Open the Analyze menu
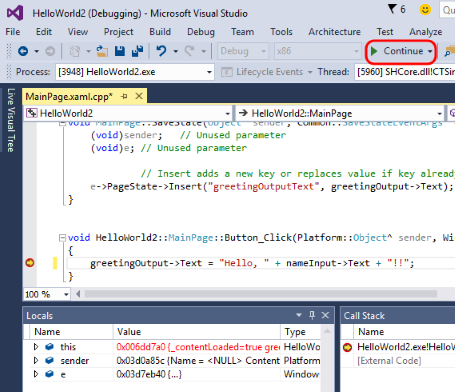Screen dimensions: 455x392 coord(426,32)
